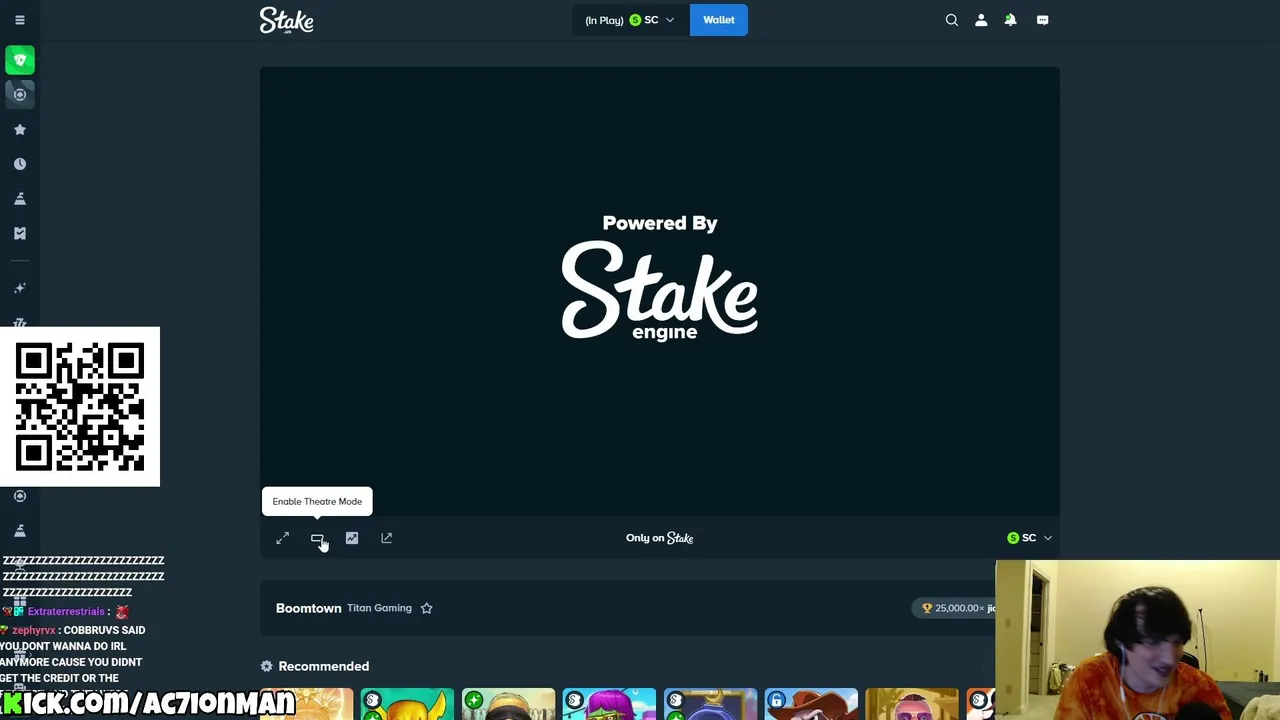Click the Stake engine game loading area
Viewport: 1280px width, 720px height.
(660, 291)
